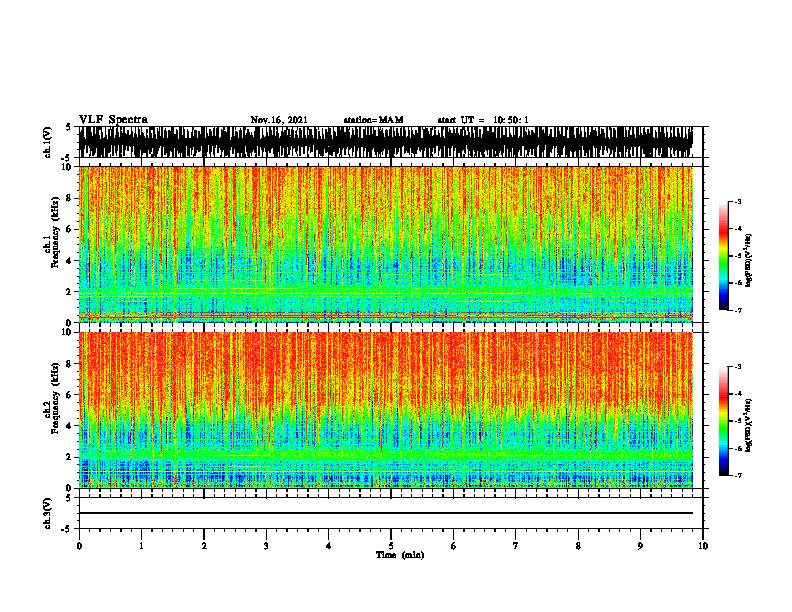Click the ch.2 colorbar tick '-4'
This screenshot has width=792, height=612.
click(738, 394)
